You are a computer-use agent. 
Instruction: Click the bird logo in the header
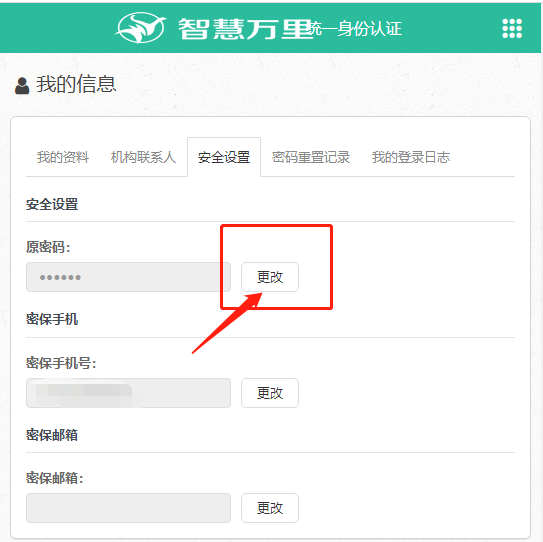pyautogui.click(x=140, y=28)
